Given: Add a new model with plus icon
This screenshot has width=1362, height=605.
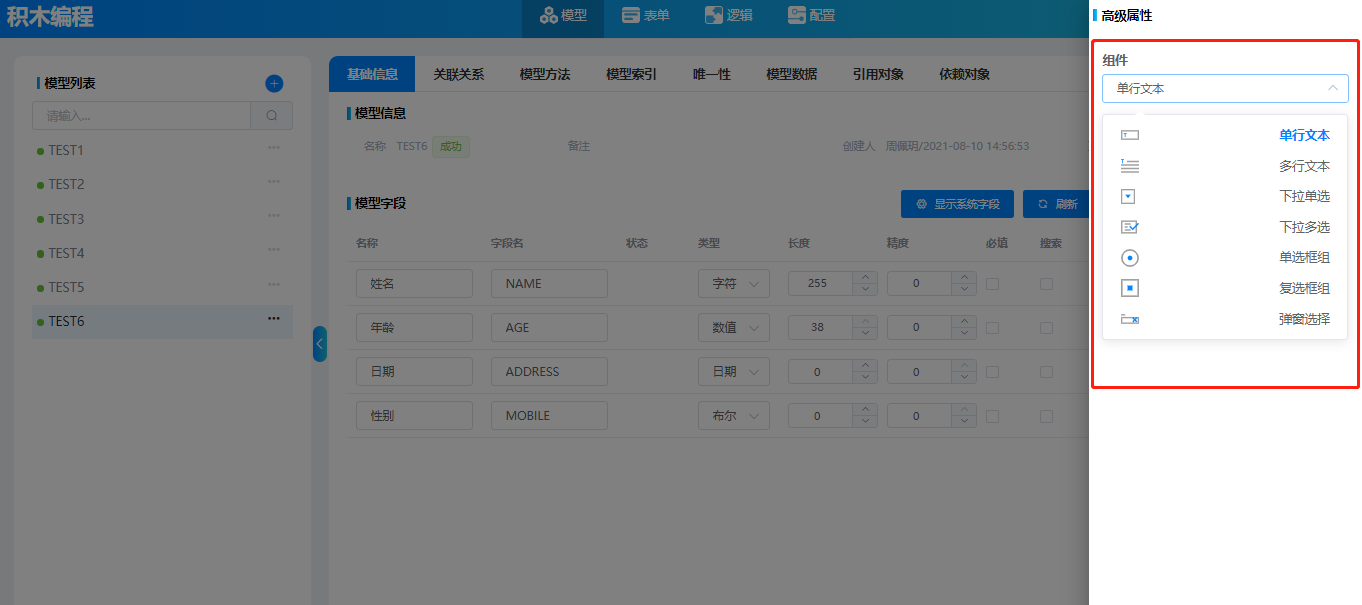Looking at the screenshot, I should [274, 84].
